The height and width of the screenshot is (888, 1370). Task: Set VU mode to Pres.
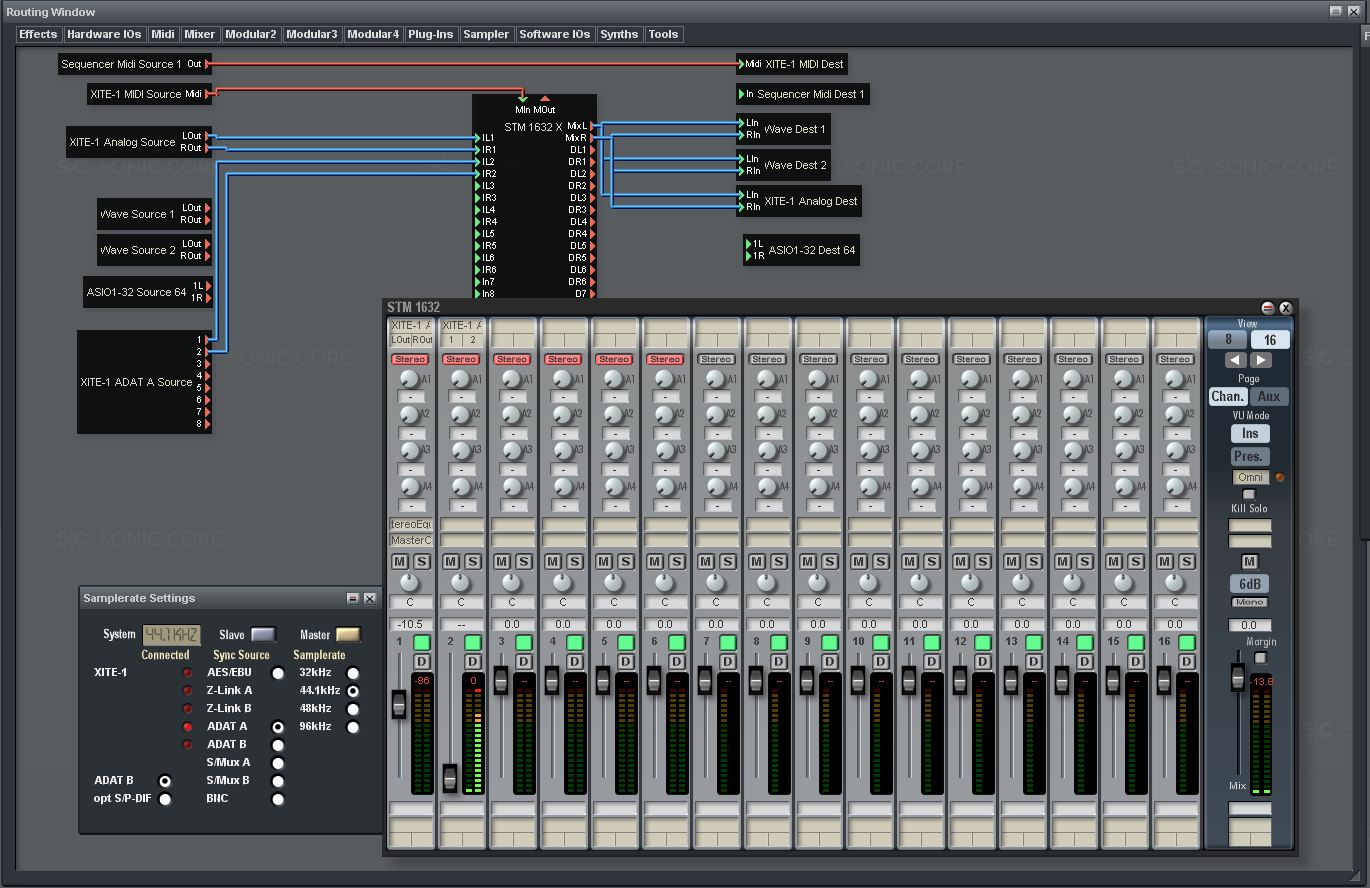coord(1250,456)
